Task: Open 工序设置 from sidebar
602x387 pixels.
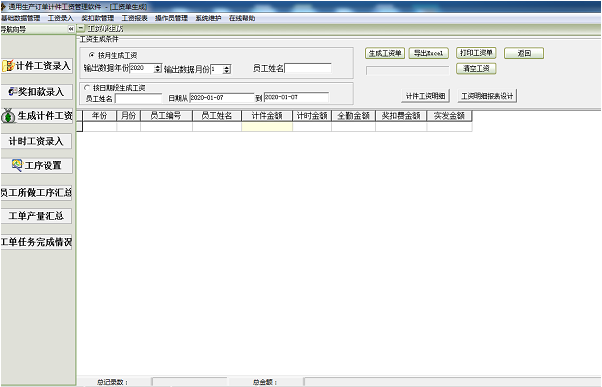Action: 36,165
